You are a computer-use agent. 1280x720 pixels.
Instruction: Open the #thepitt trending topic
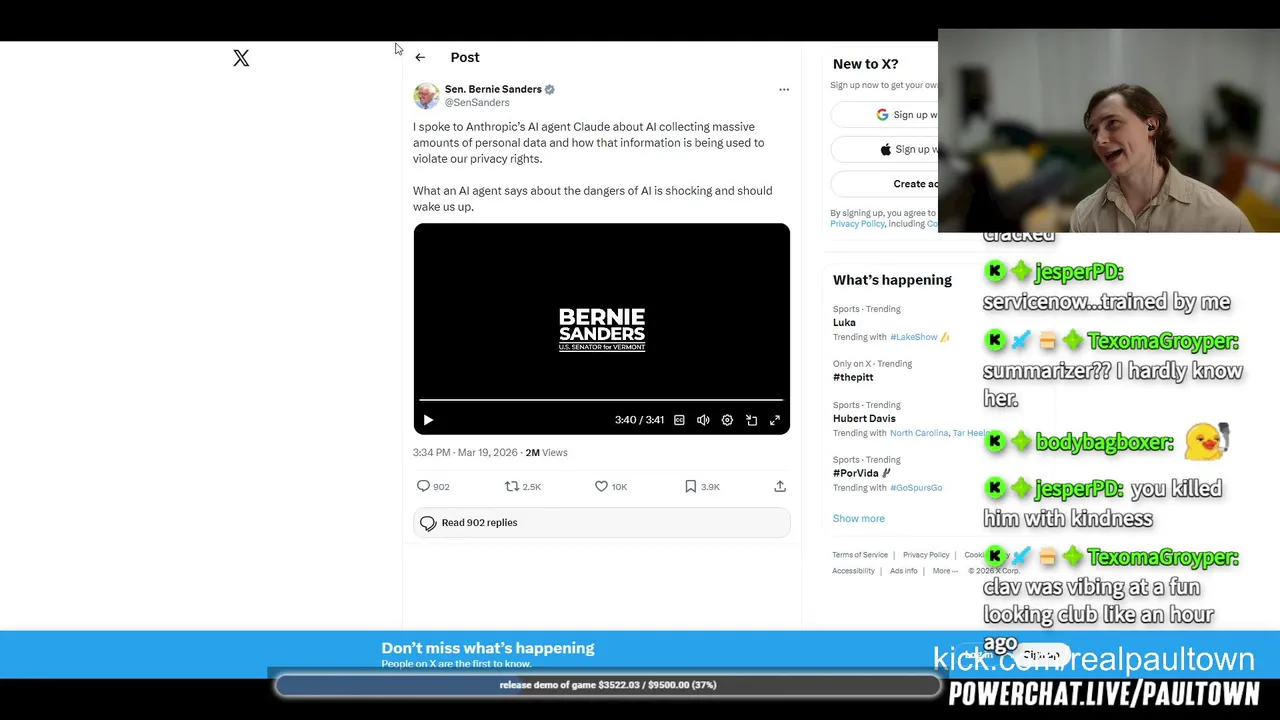[x=853, y=377]
